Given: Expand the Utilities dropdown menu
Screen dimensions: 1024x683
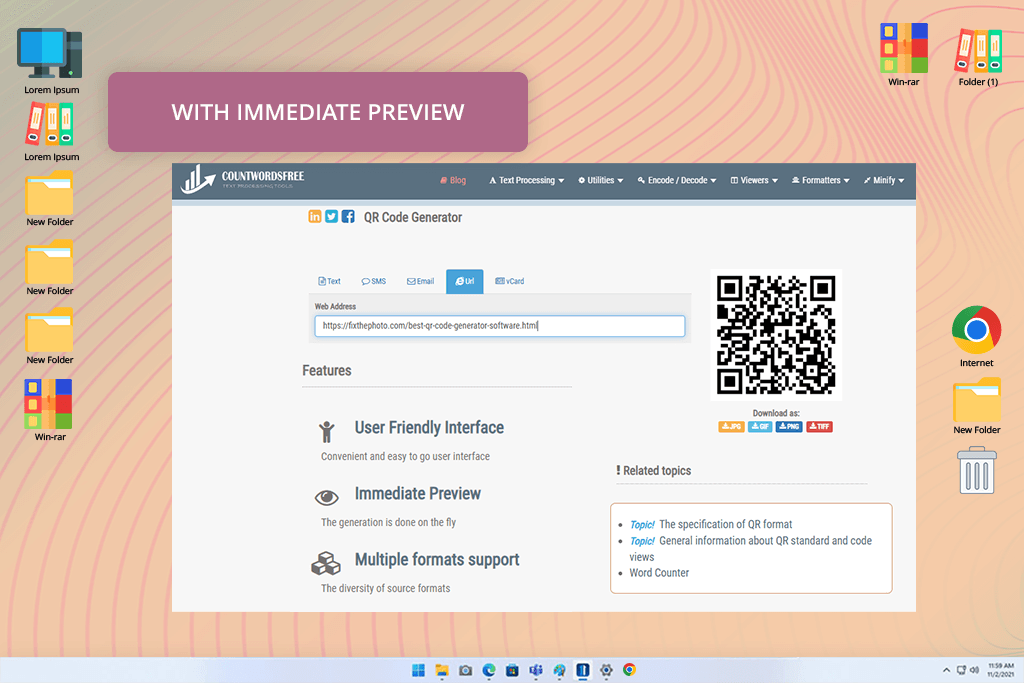Looking at the screenshot, I should 601,180.
